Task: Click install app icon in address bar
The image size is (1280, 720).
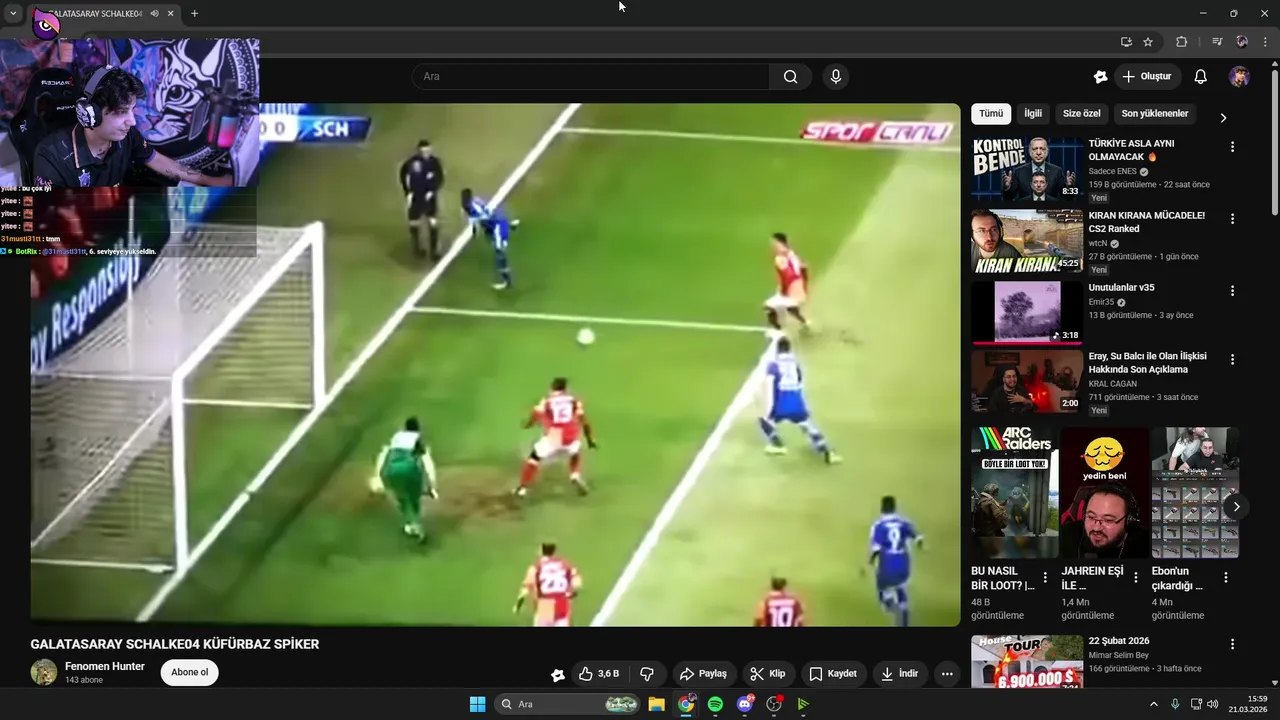Action: [x=1126, y=42]
